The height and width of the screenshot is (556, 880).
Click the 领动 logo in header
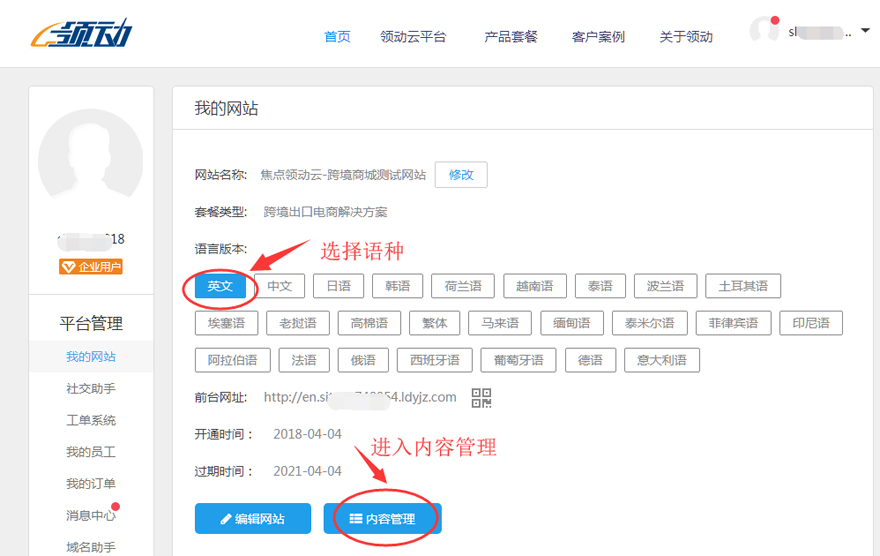[81, 35]
